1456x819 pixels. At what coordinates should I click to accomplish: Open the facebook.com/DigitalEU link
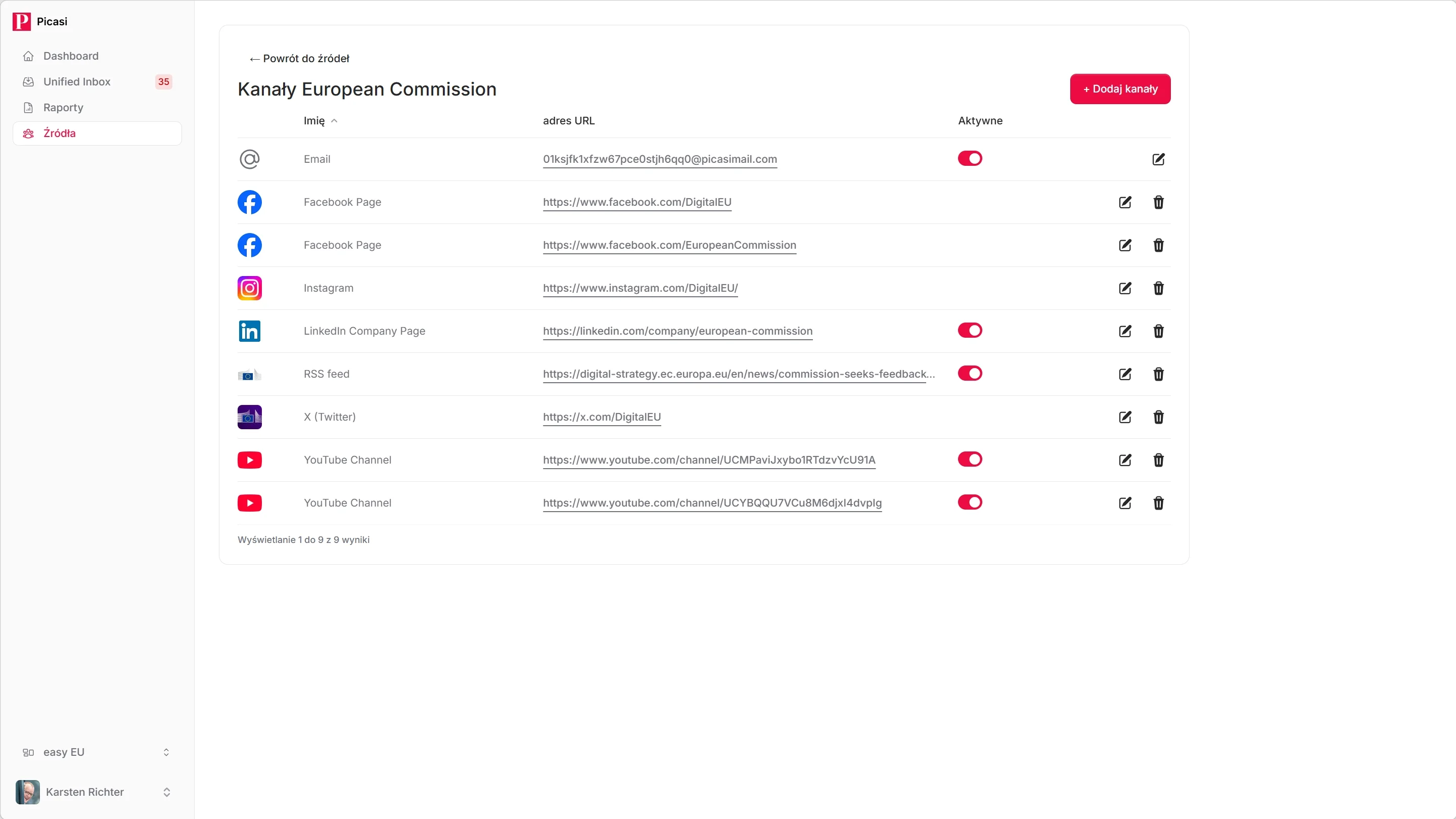pos(637,202)
